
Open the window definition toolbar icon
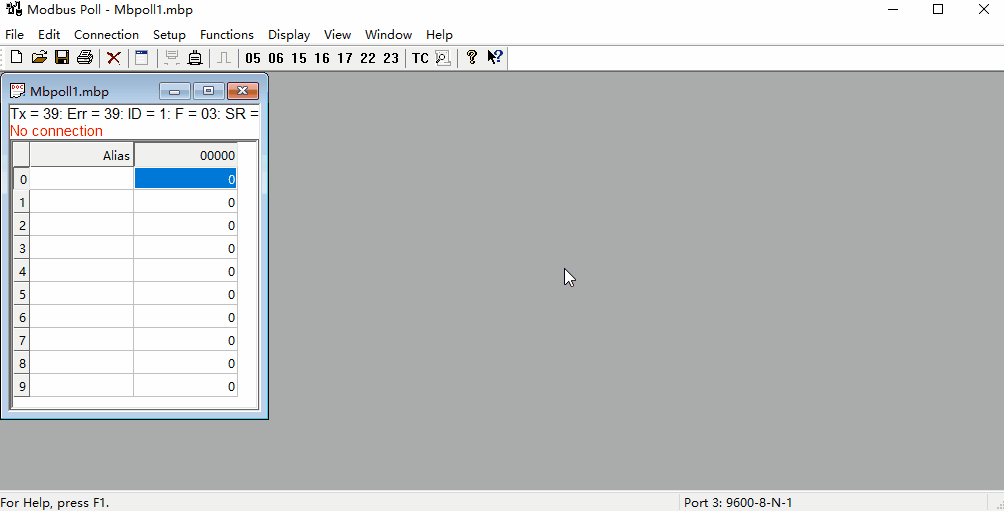[142, 58]
